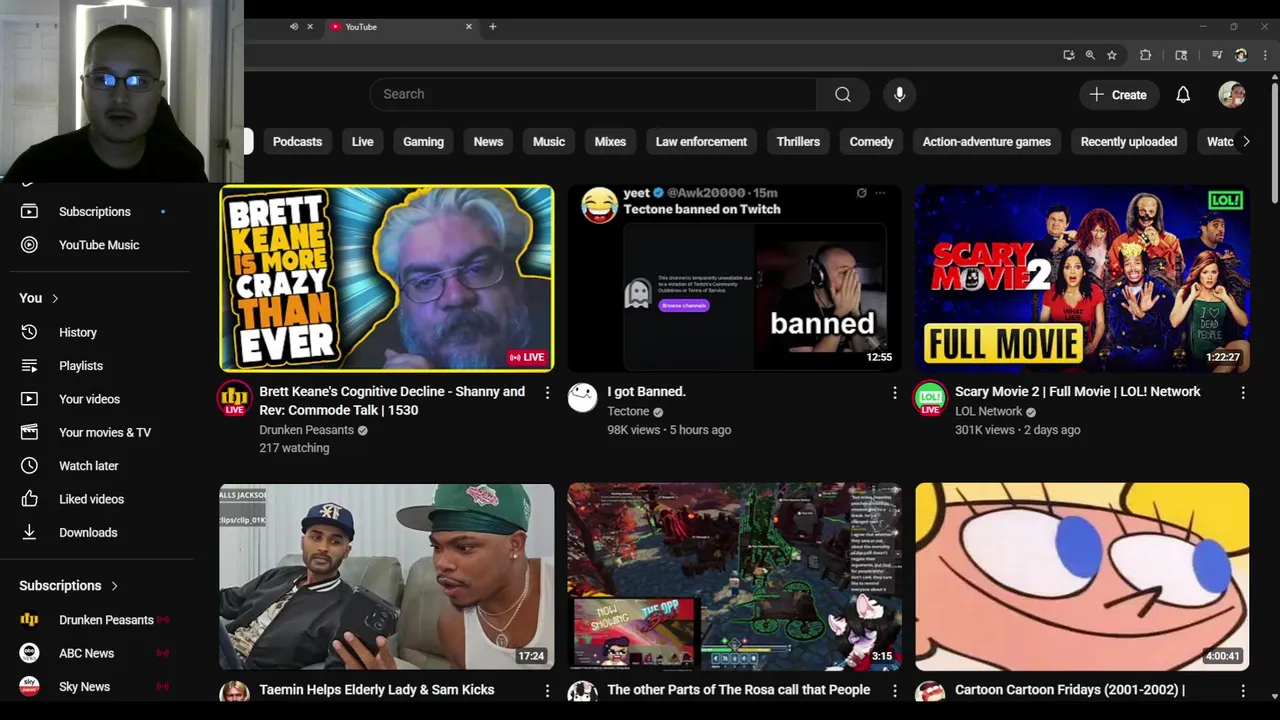Click the Liked videos thumbs-up icon
The height and width of the screenshot is (720, 1280).
tap(29, 498)
